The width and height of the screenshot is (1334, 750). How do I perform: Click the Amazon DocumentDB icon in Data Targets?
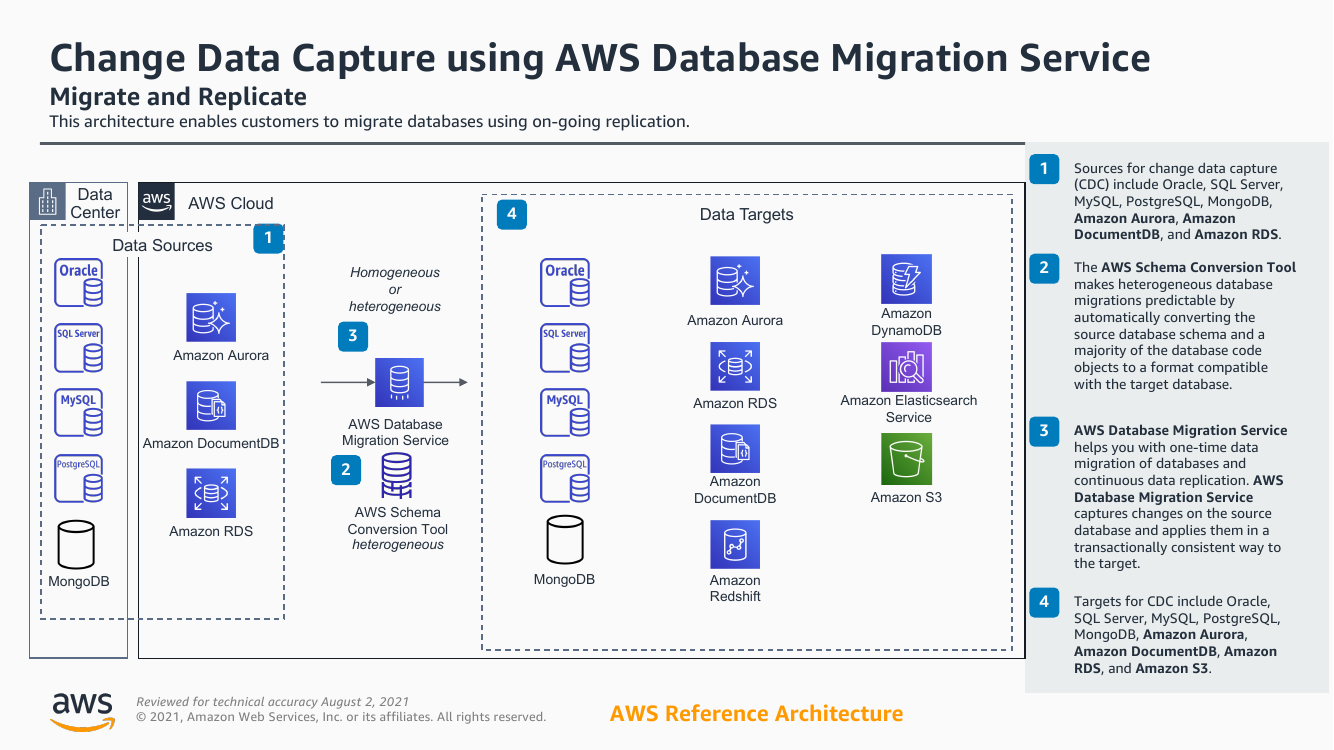pyautogui.click(x=735, y=449)
